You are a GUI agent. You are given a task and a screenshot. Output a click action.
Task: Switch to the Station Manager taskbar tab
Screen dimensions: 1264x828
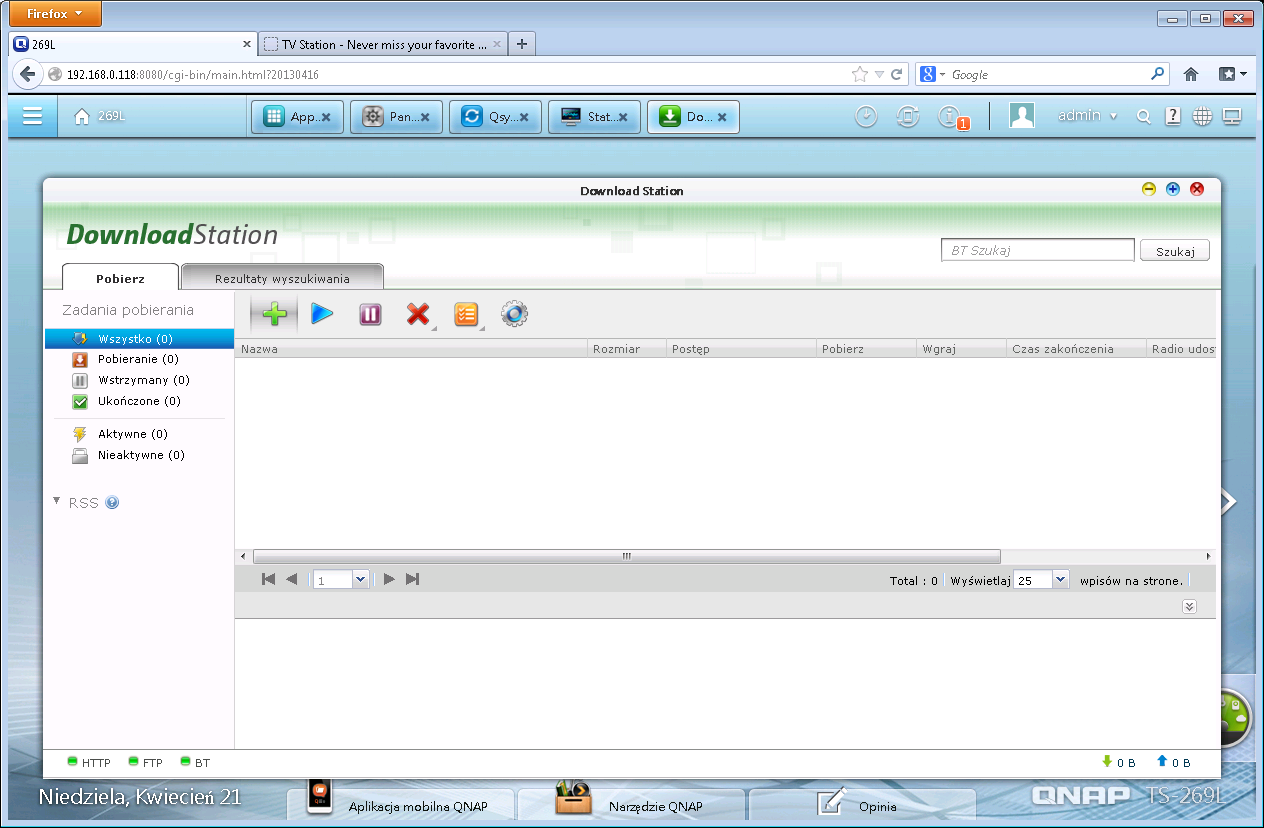(x=594, y=117)
